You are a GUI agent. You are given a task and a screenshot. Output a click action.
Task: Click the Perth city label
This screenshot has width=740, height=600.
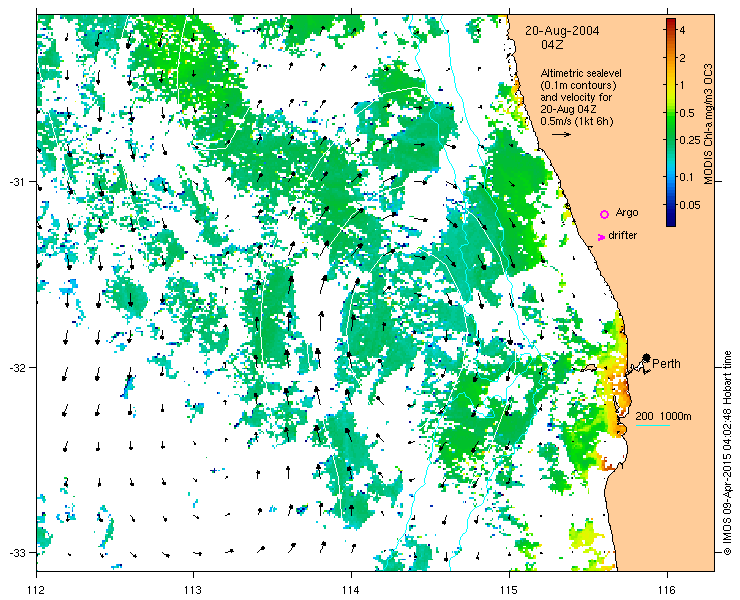(666, 363)
